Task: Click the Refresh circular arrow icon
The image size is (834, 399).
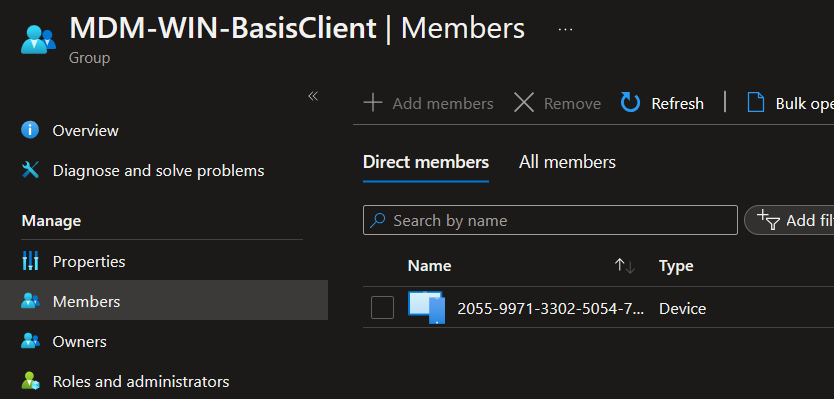Action: coord(630,103)
